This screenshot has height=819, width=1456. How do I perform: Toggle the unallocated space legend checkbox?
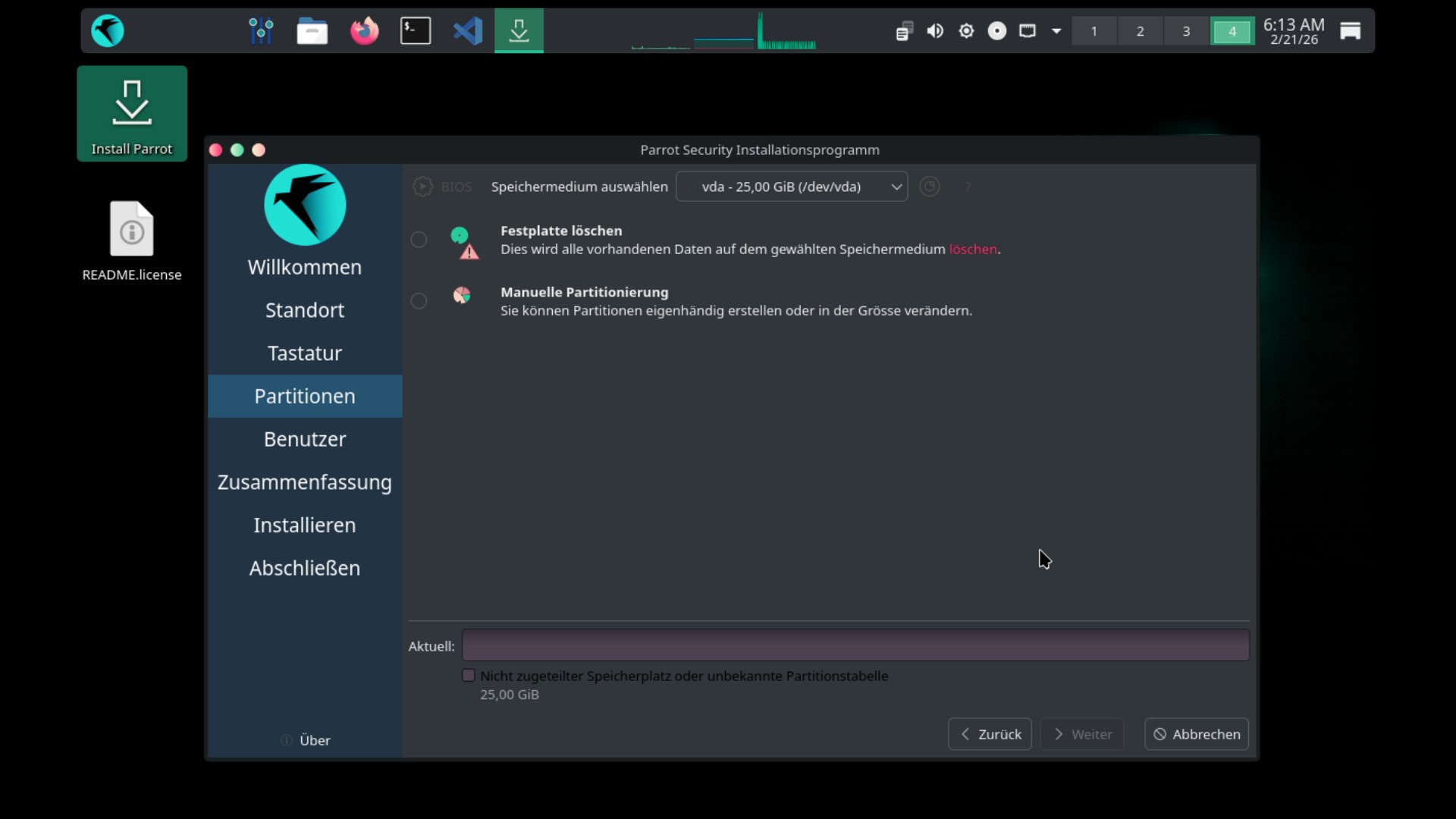(469, 676)
